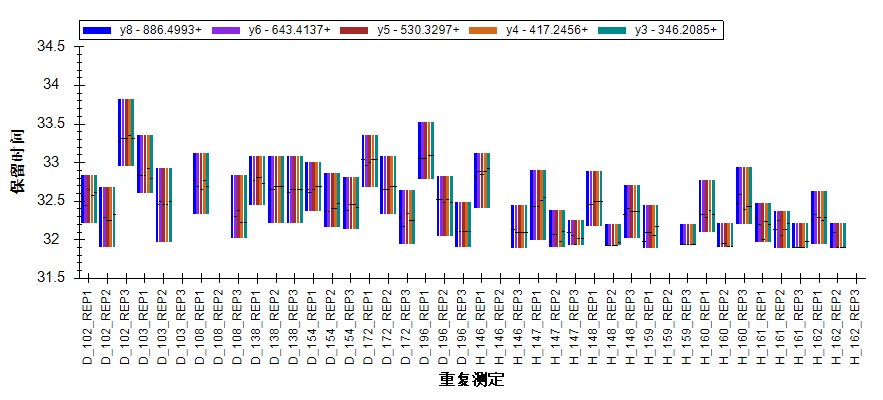Click the 34.5 y-axis tick label
Image resolution: width=883 pixels, height=400 pixels.
(x=50, y=46)
